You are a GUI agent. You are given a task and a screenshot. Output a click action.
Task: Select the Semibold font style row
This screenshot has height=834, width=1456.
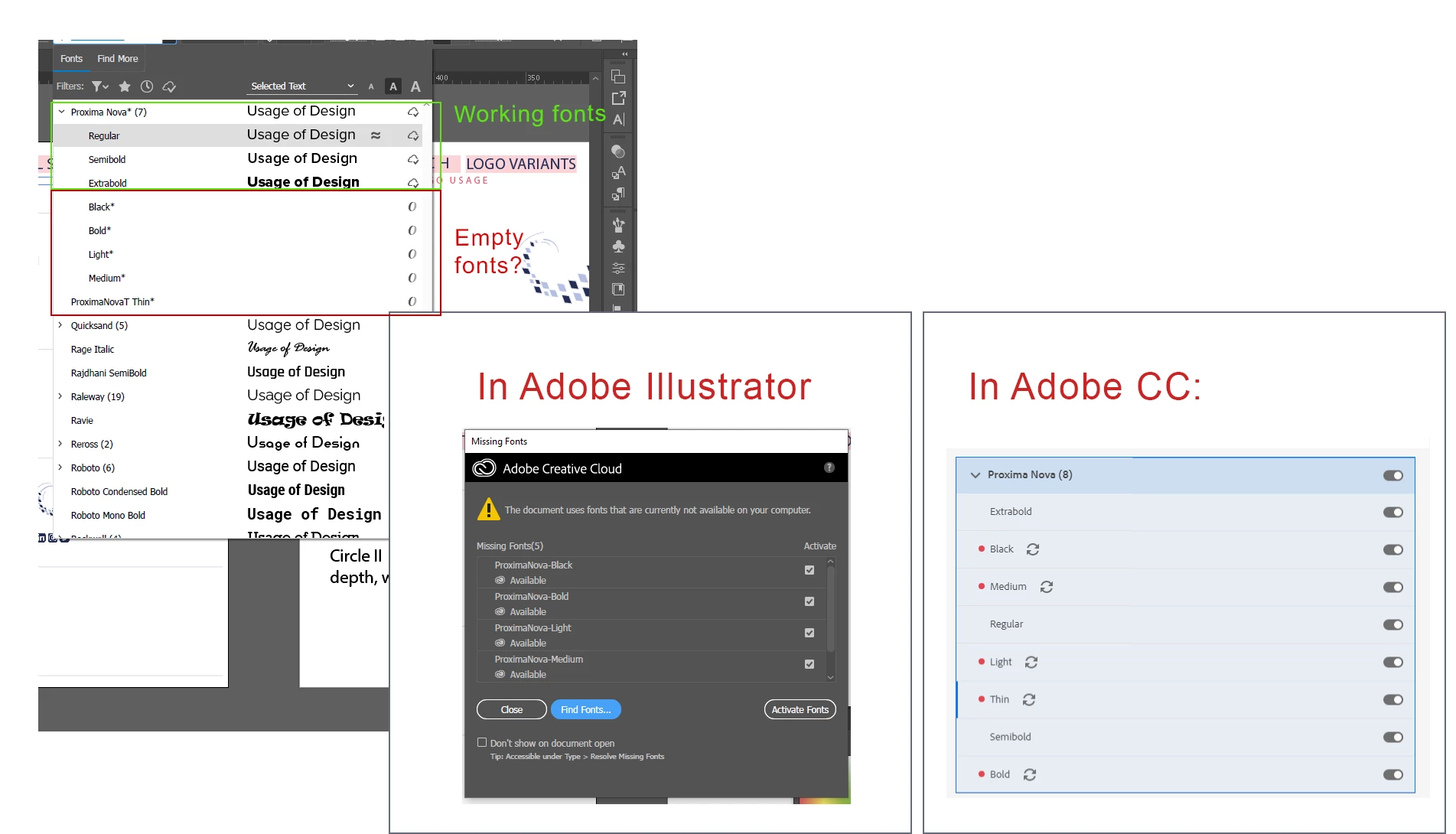(237, 159)
